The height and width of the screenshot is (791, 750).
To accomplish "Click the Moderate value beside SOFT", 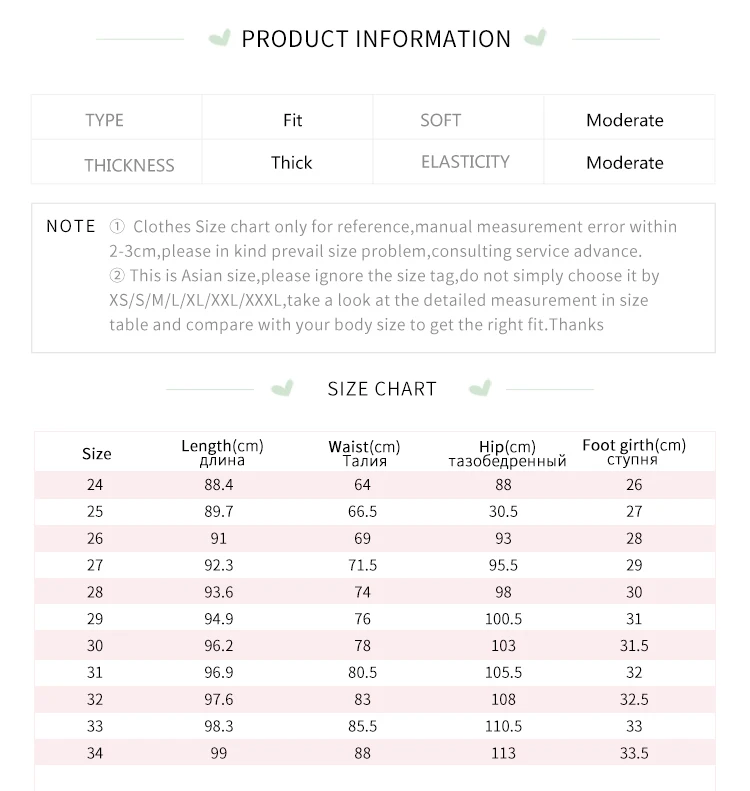I will pos(624,121).
